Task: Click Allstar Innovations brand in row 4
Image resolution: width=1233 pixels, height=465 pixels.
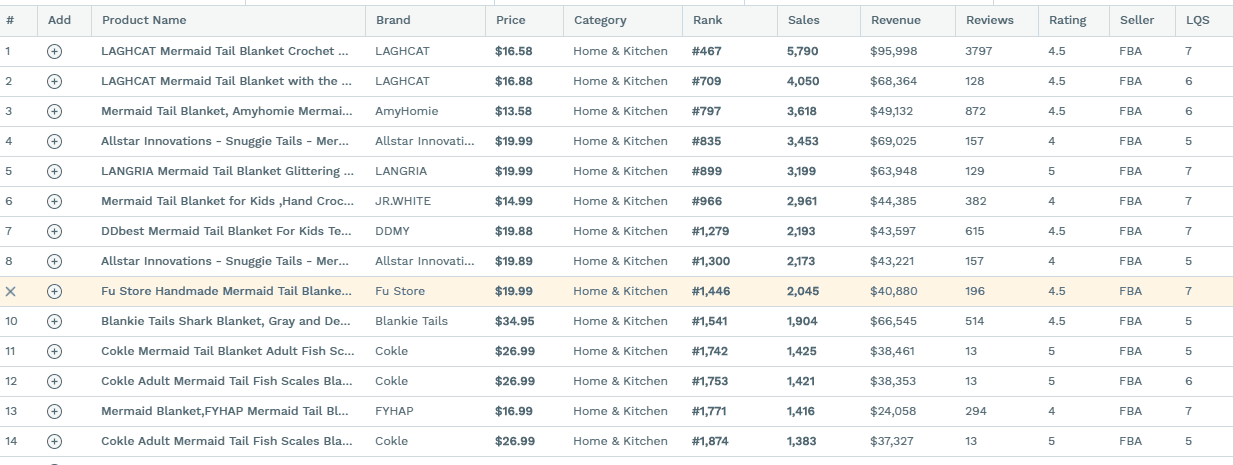Action: coord(425,141)
